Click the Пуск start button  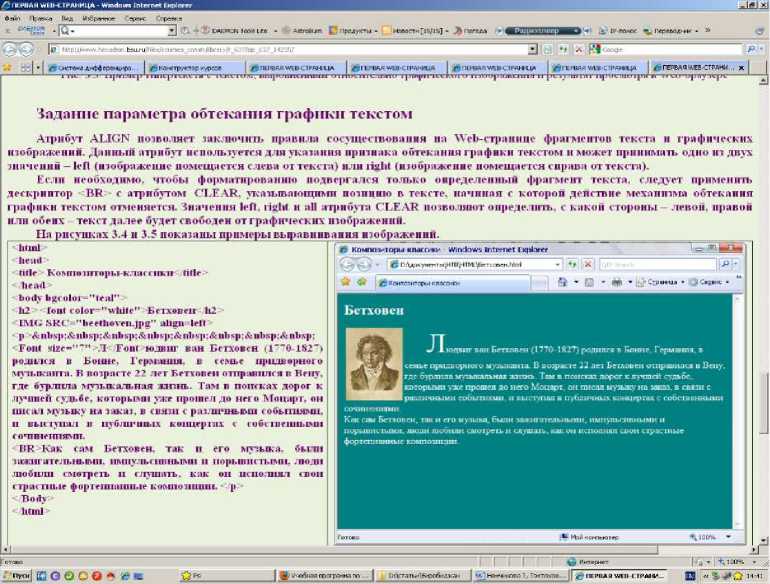pos(17,576)
